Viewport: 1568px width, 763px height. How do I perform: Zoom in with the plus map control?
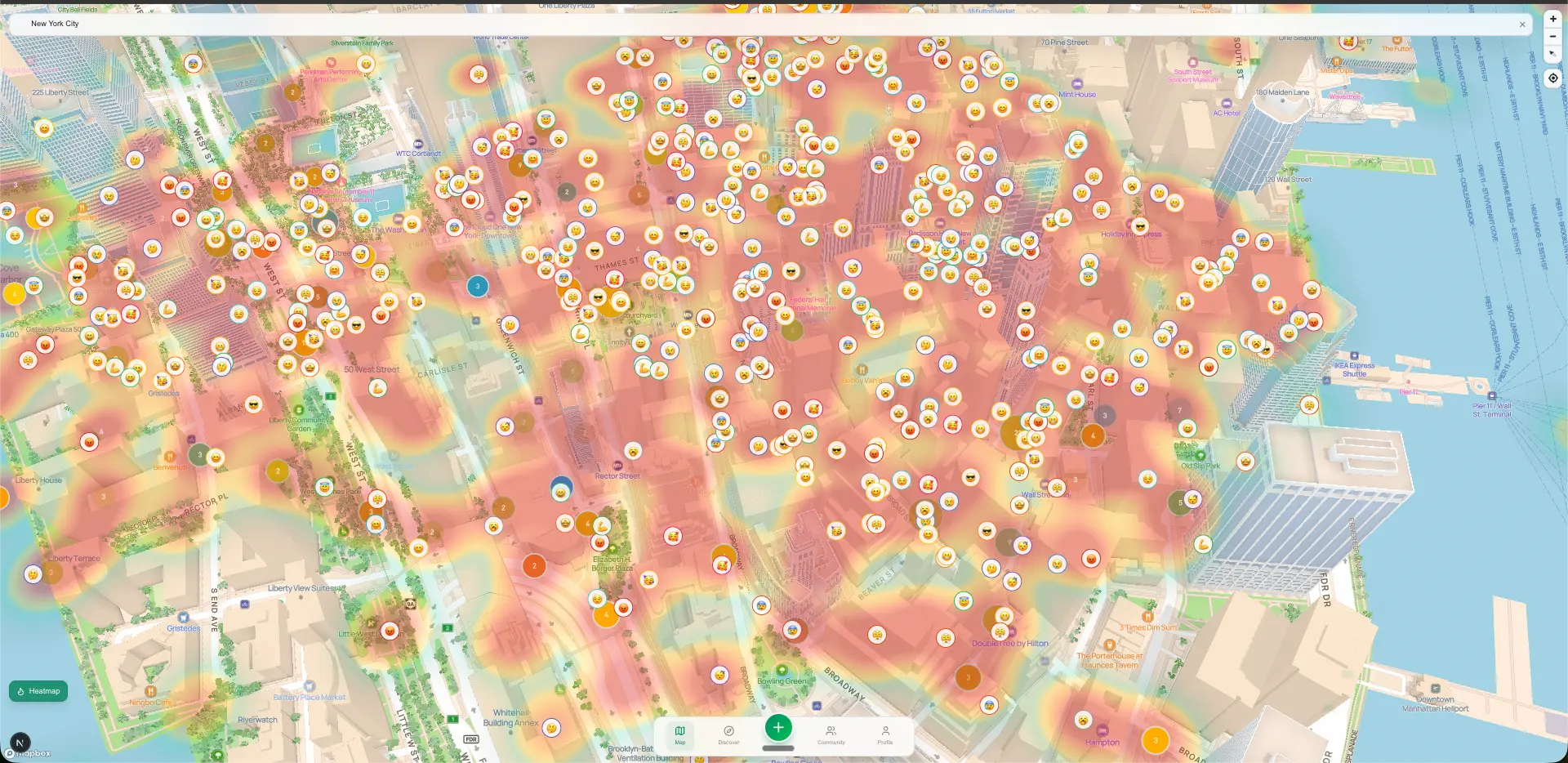click(x=1552, y=19)
